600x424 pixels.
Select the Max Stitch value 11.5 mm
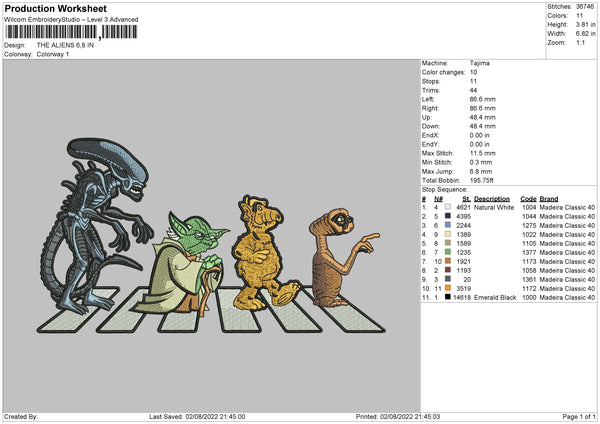(483, 153)
